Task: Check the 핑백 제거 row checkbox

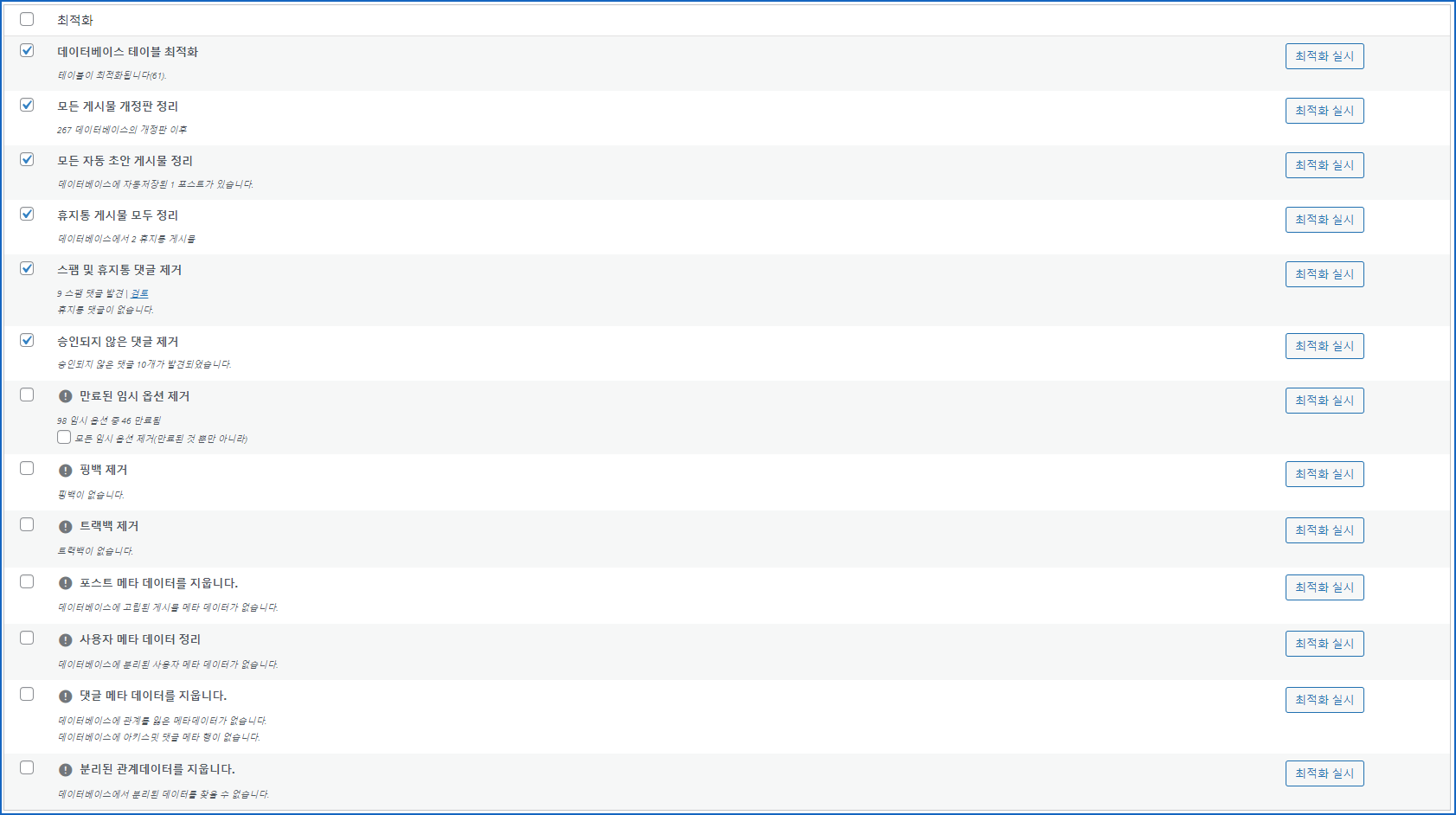Action: click(x=27, y=468)
